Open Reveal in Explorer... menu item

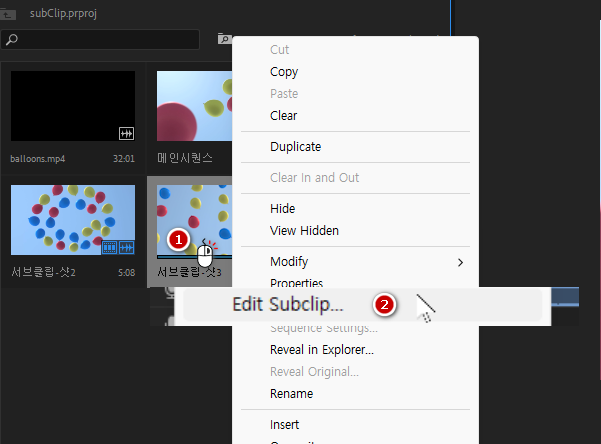coord(321,350)
